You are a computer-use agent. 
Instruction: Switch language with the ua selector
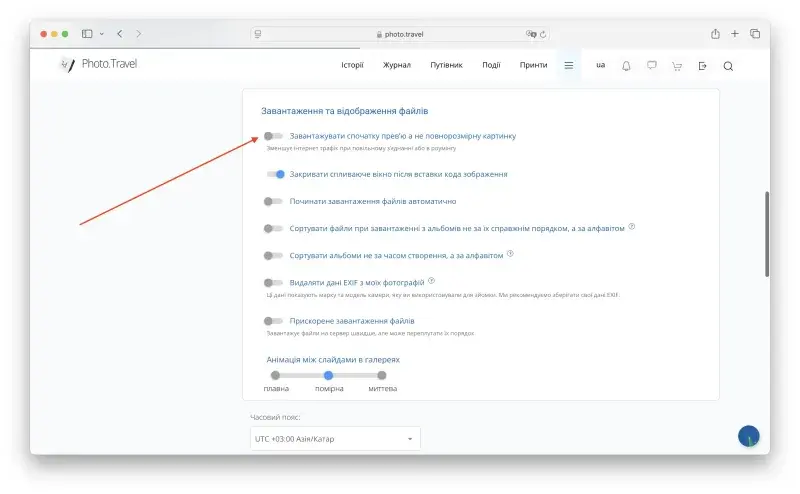coord(601,65)
